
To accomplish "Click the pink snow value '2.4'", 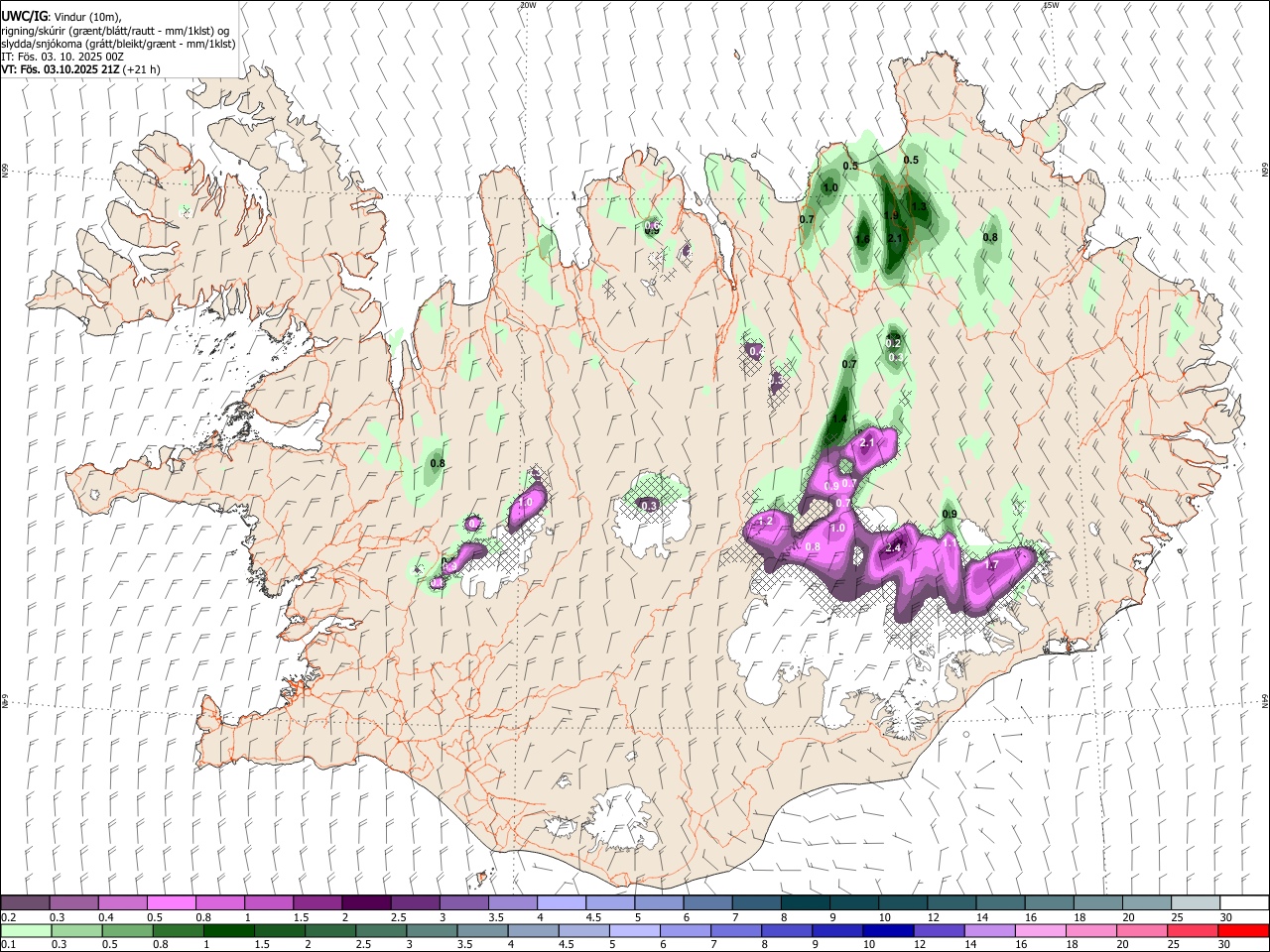I will pos(892,548).
